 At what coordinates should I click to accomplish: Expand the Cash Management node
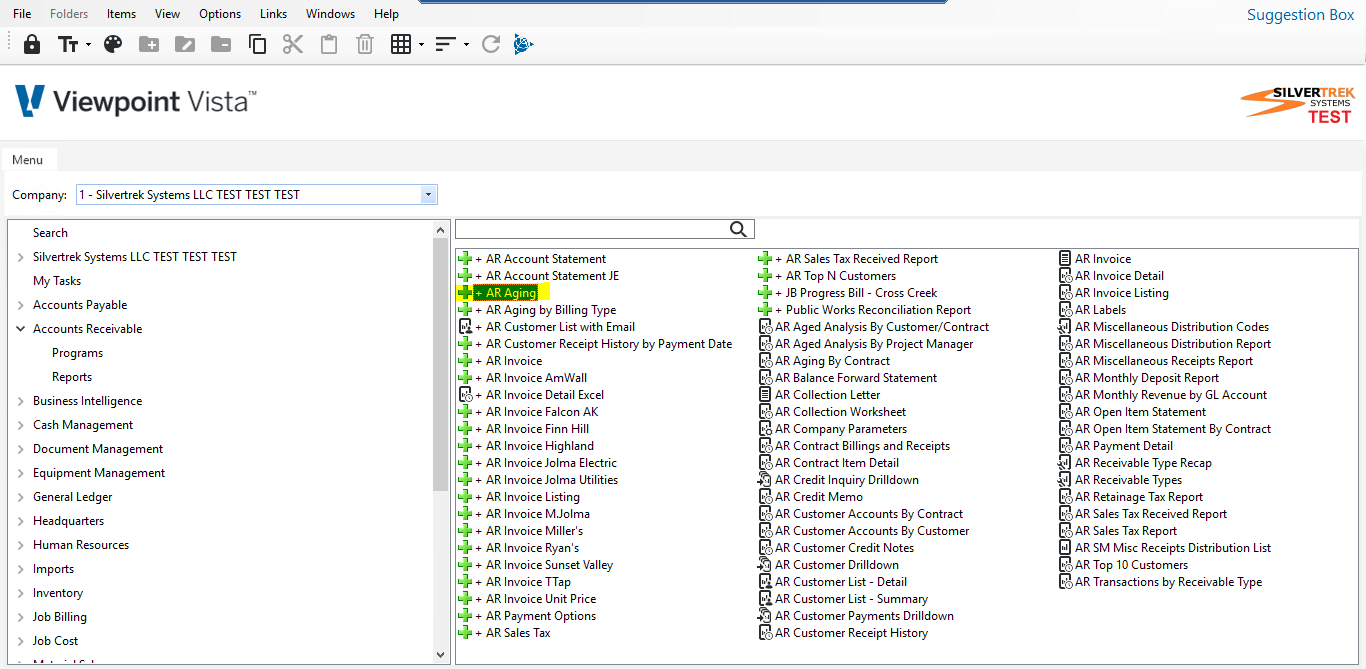21,425
